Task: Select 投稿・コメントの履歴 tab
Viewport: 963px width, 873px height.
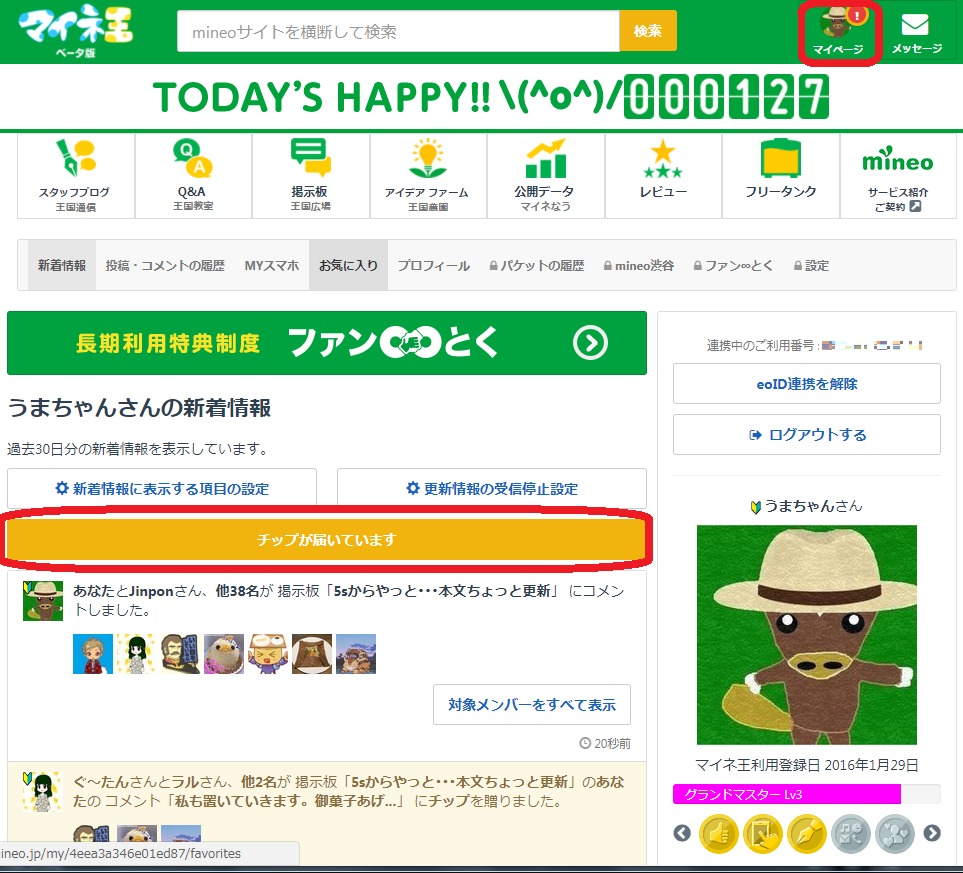Action: [165, 265]
